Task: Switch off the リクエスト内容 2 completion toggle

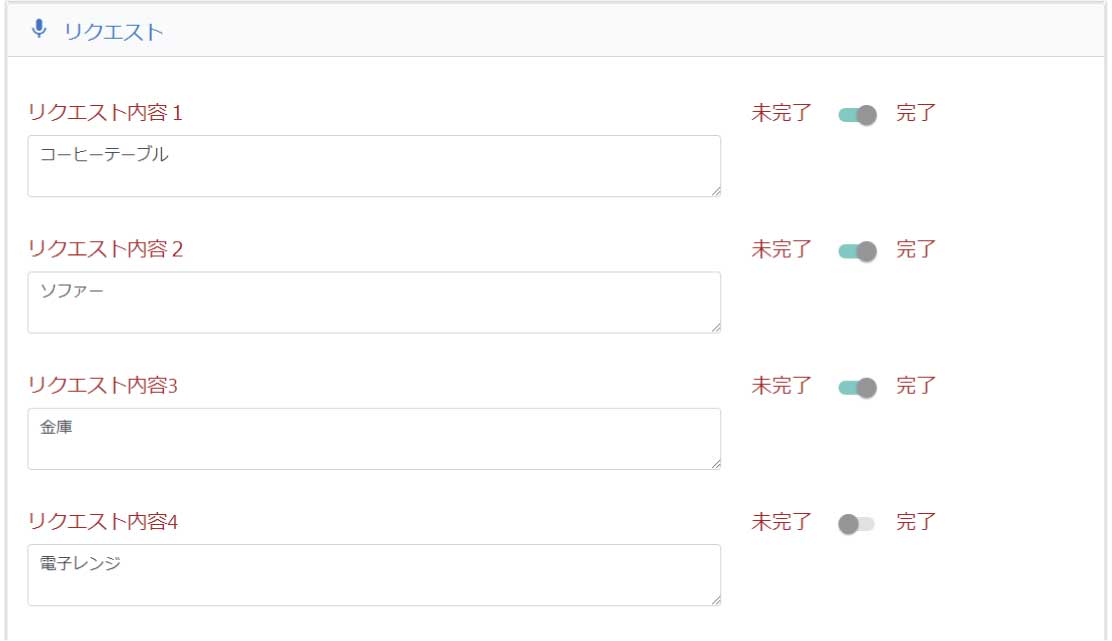Action: (857, 250)
